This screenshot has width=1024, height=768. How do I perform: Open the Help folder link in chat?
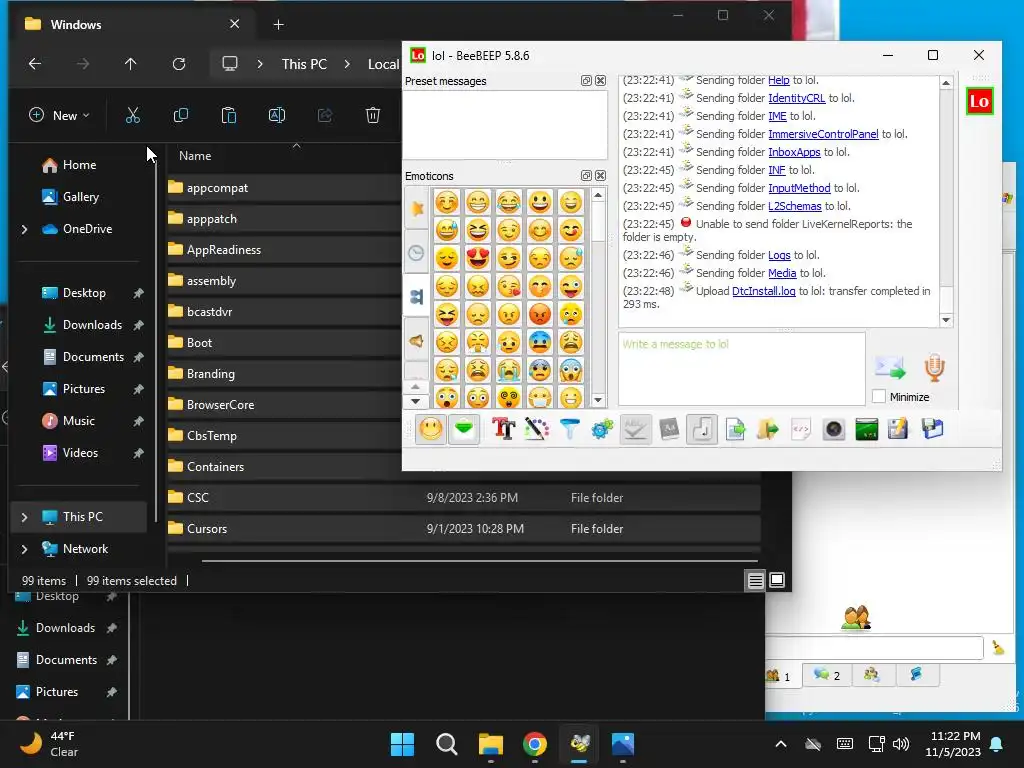(x=778, y=80)
